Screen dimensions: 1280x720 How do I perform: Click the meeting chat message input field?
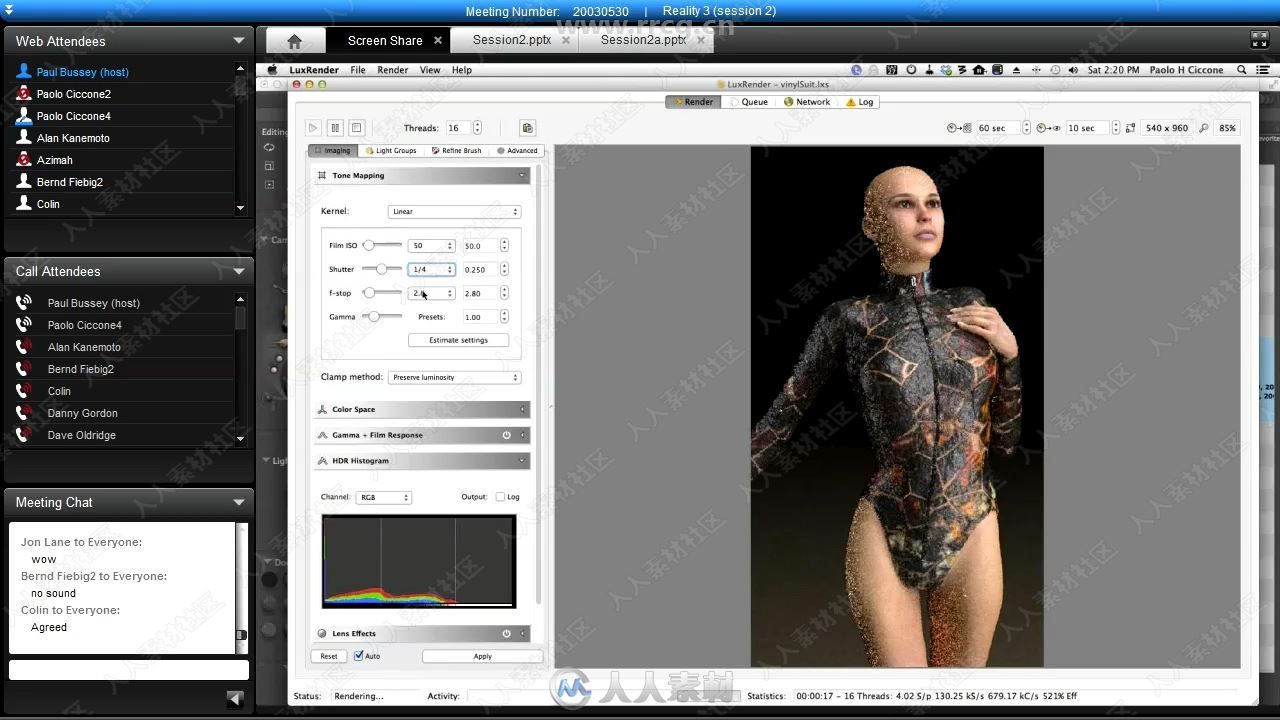pos(129,669)
